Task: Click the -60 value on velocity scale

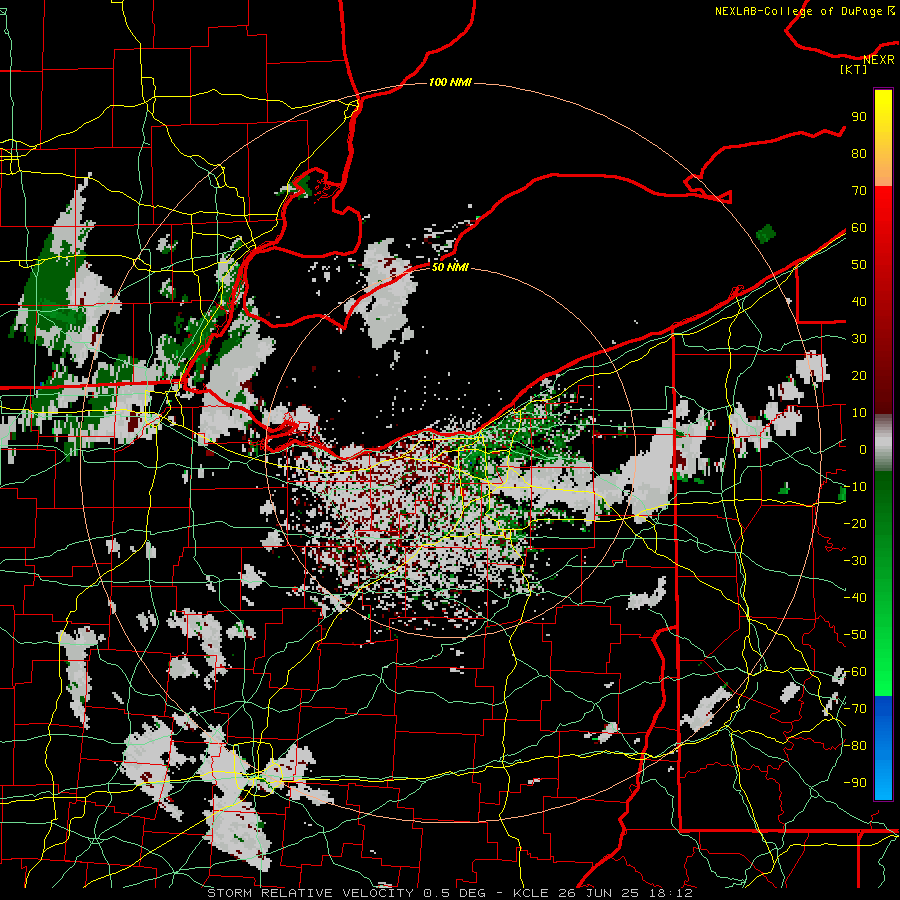Action: [855, 672]
